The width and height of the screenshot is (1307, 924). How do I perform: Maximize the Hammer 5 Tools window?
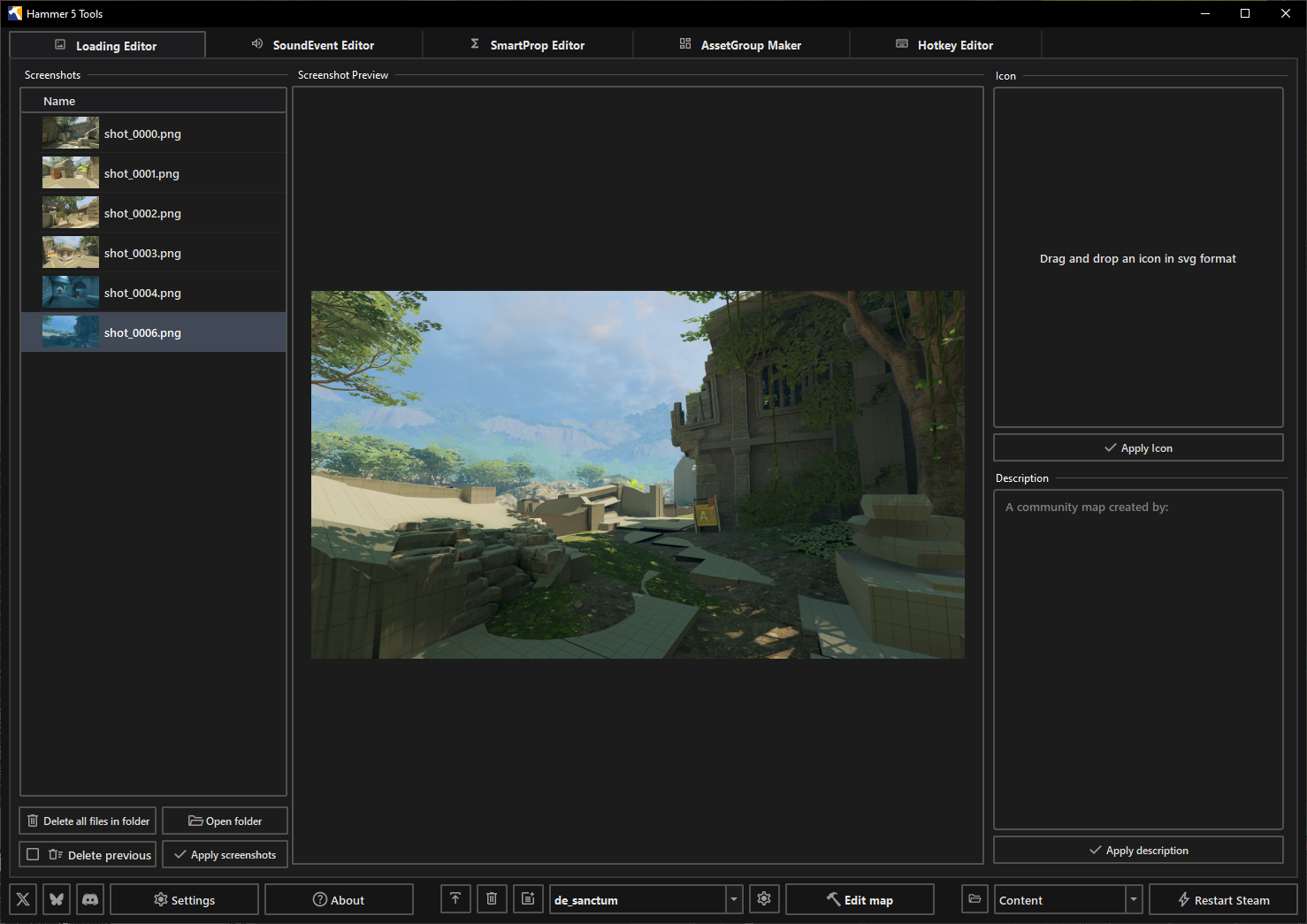[x=1245, y=13]
